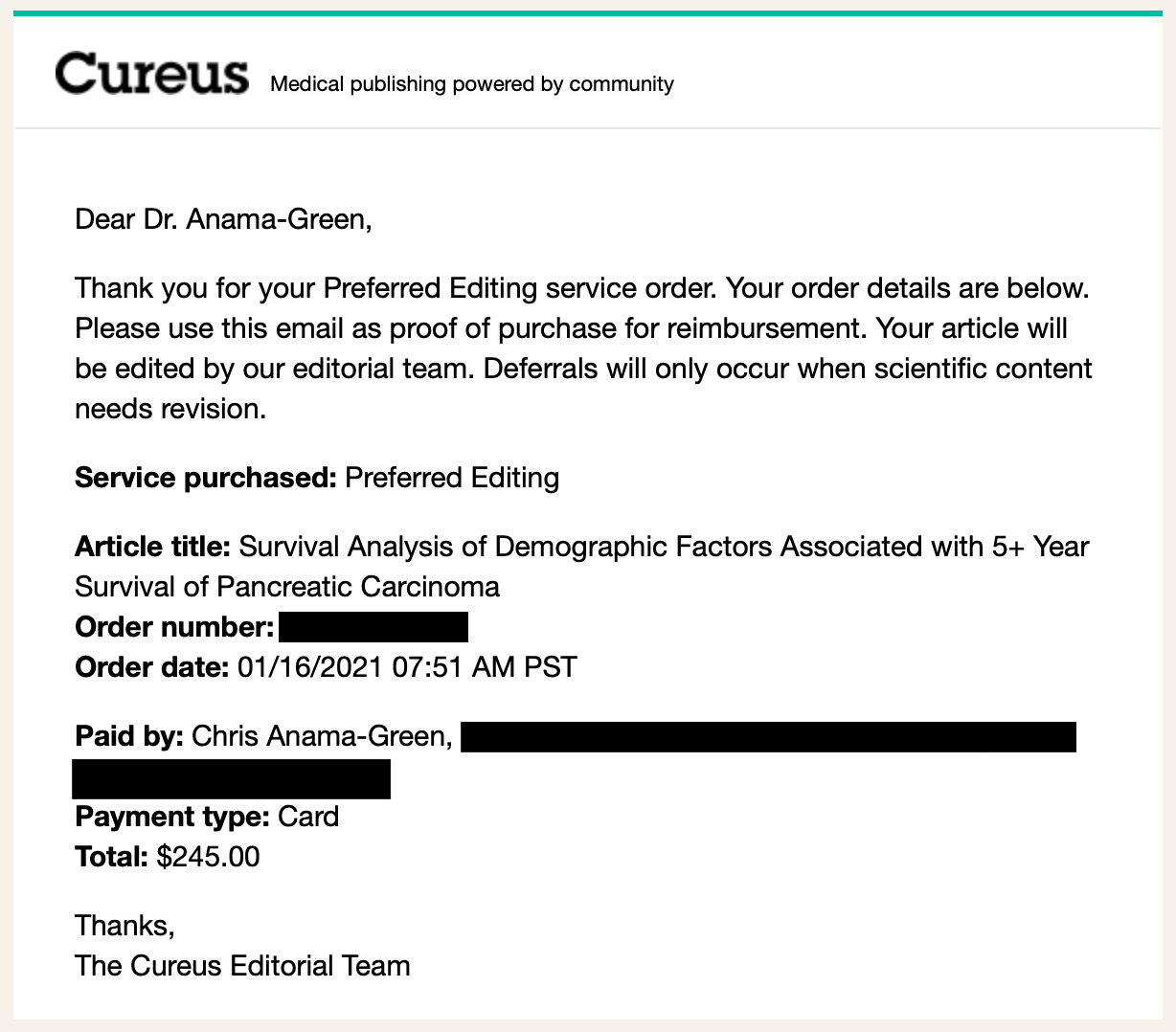Click 'Survival of Pancreatic Carcinoma' text line
1176x1032 pixels.
(287, 586)
